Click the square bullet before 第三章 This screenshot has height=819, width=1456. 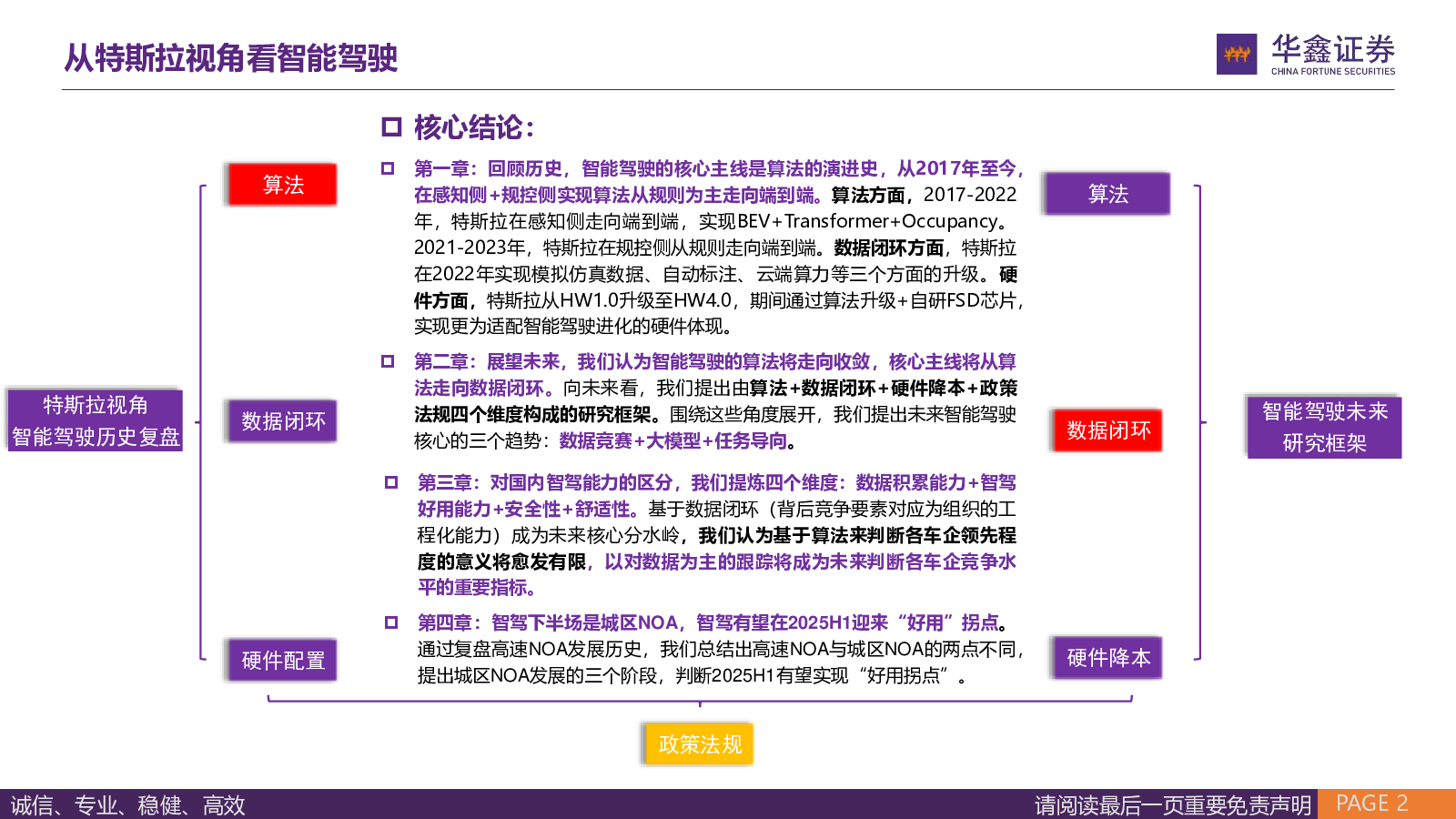391,482
